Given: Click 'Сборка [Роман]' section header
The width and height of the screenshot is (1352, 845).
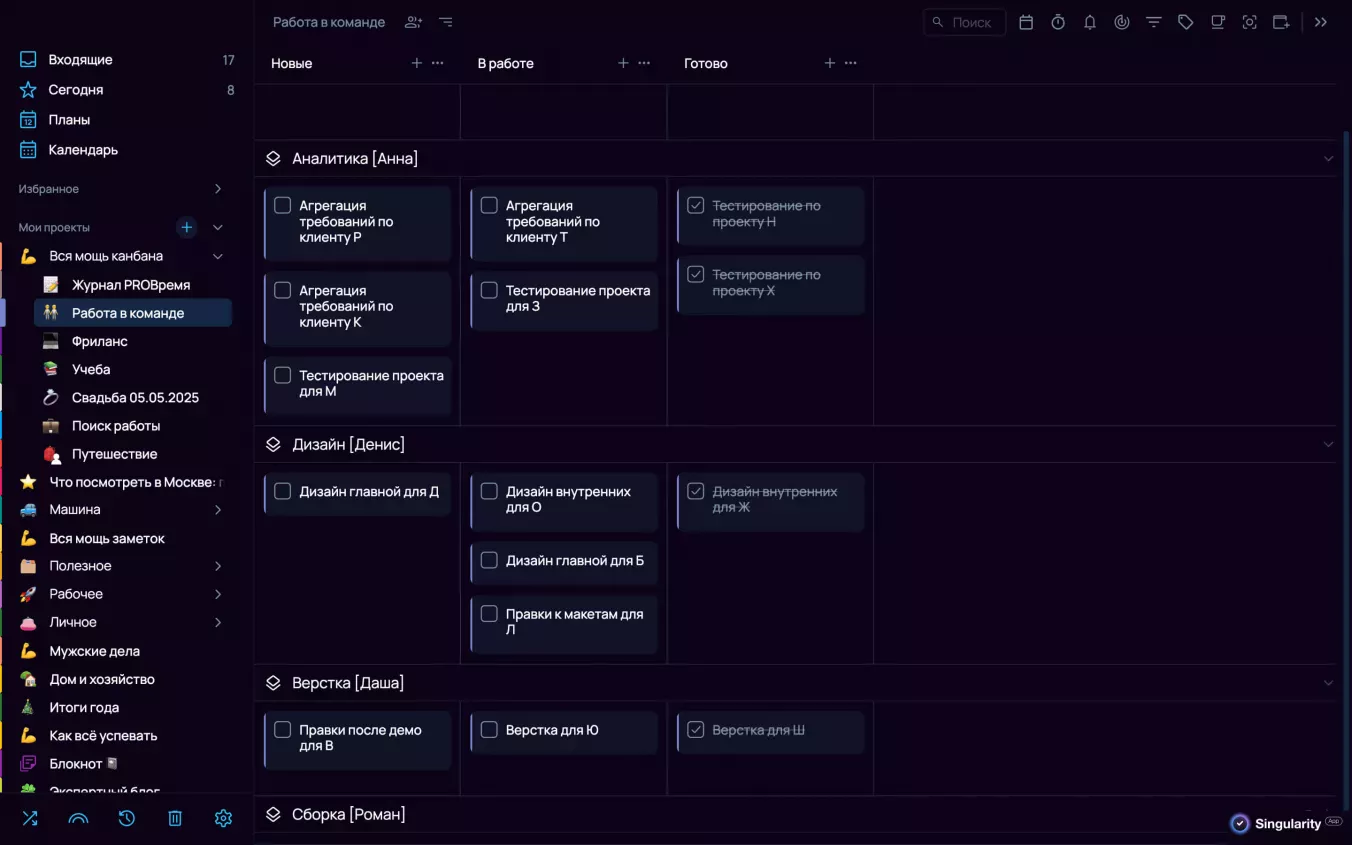Looking at the screenshot, I should coord(348,814).
